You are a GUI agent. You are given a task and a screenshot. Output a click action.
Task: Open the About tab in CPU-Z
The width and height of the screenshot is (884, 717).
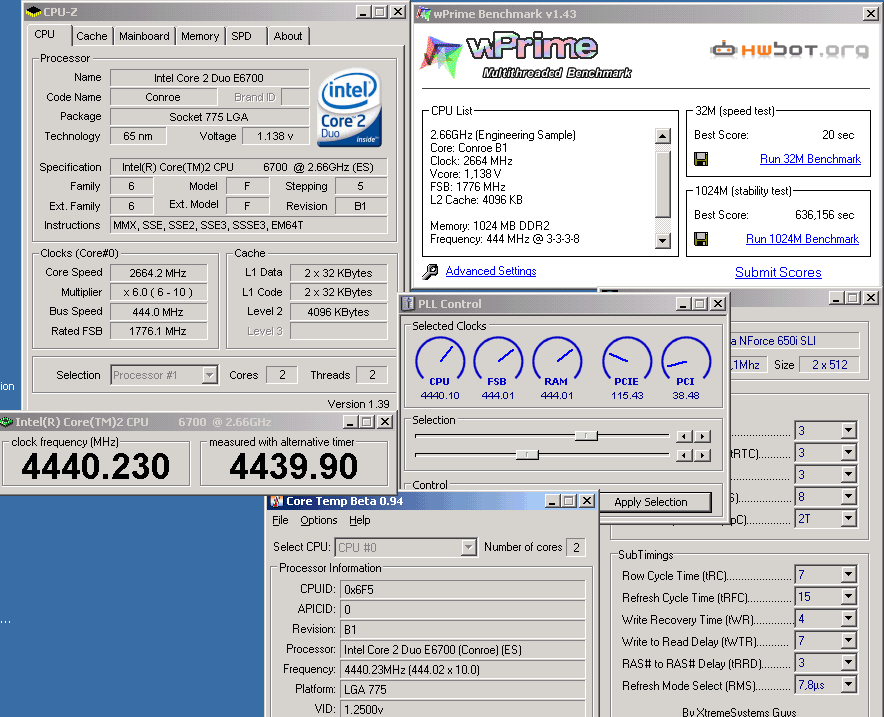(288, 36)
